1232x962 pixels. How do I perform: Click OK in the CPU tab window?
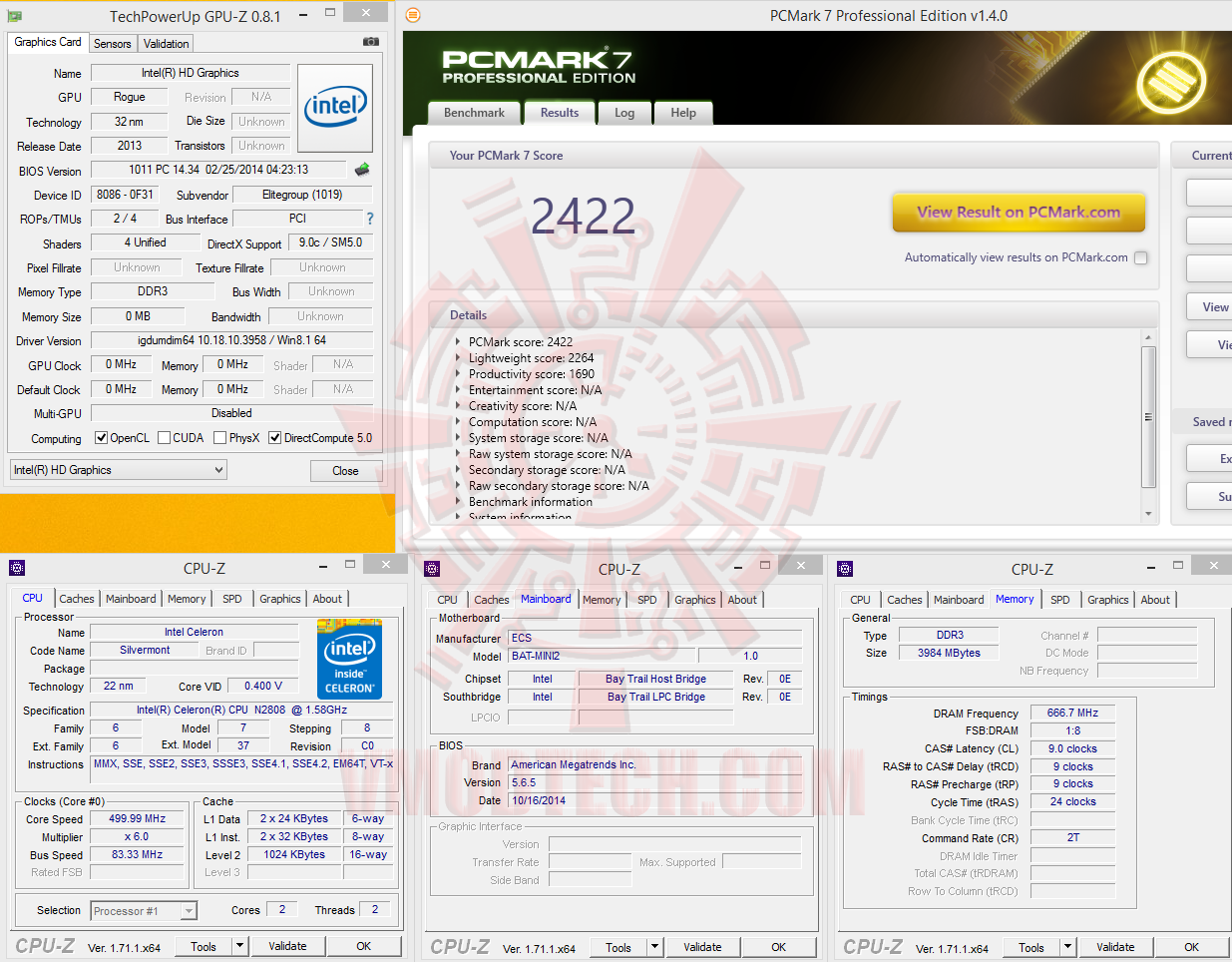click(364, 946)
